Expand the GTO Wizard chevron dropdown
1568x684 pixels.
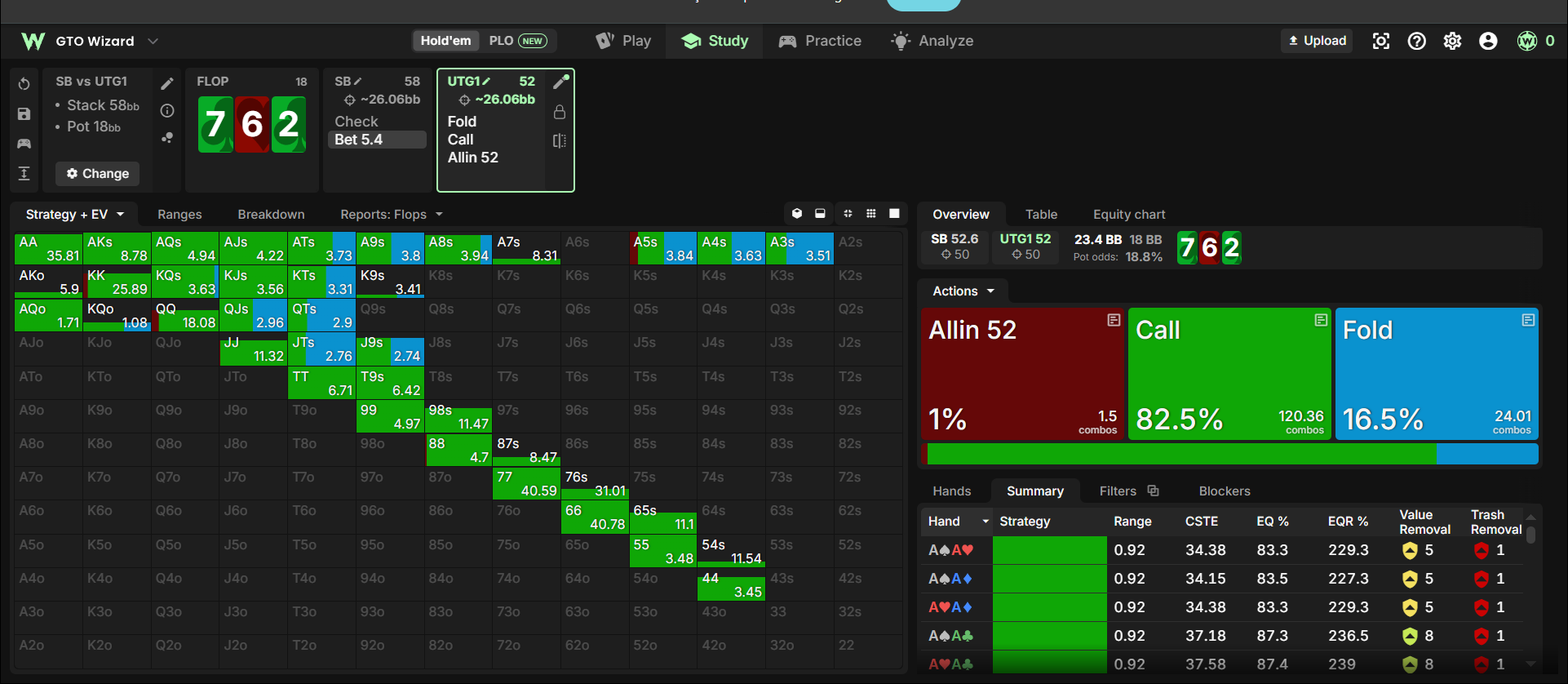click(x=153, y=41)
